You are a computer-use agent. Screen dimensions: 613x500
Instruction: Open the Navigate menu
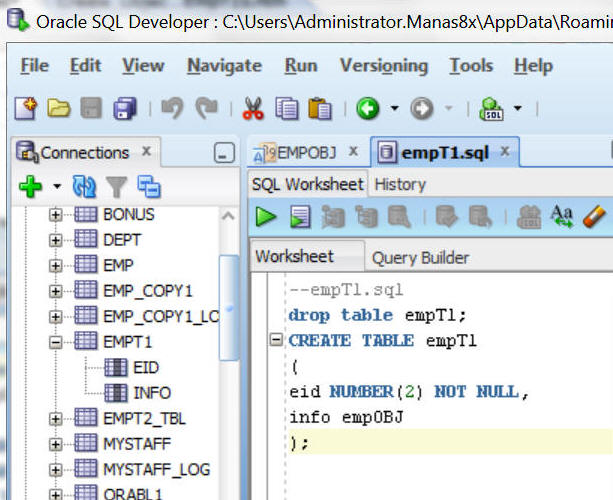click(224, 66)
